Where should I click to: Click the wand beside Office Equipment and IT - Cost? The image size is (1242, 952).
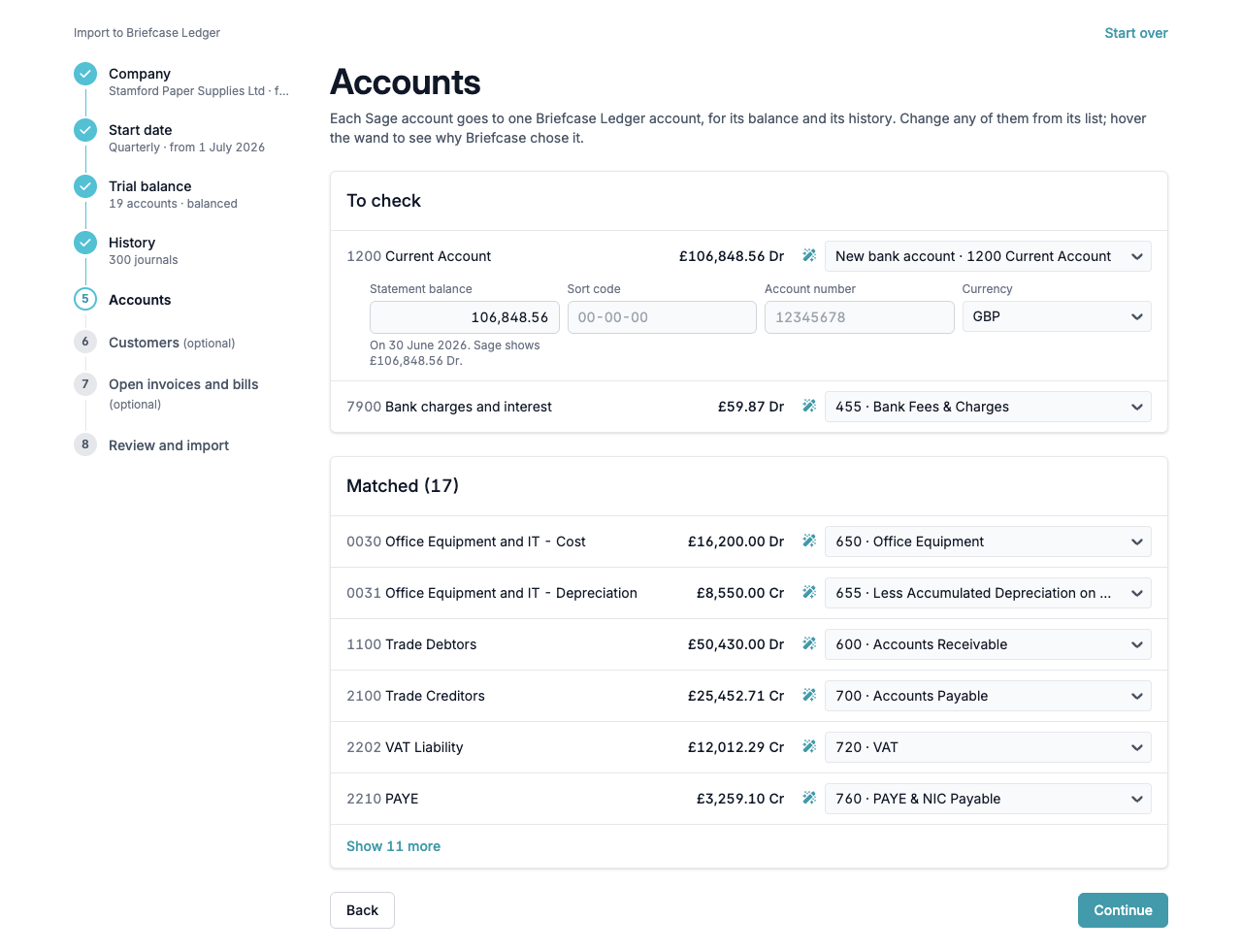[x=809, y=542]
